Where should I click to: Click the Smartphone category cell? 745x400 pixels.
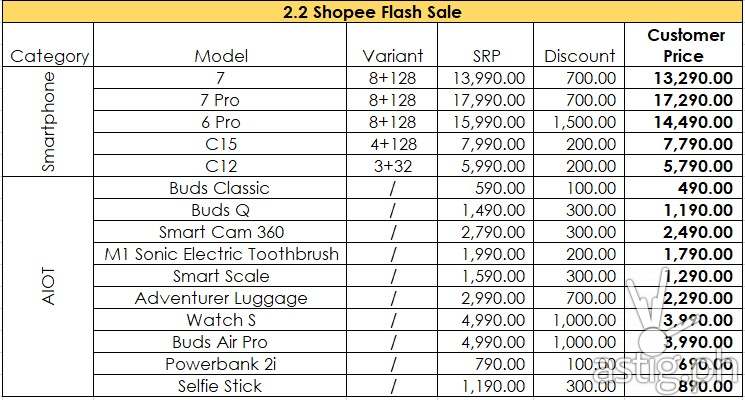pos(49,122)
